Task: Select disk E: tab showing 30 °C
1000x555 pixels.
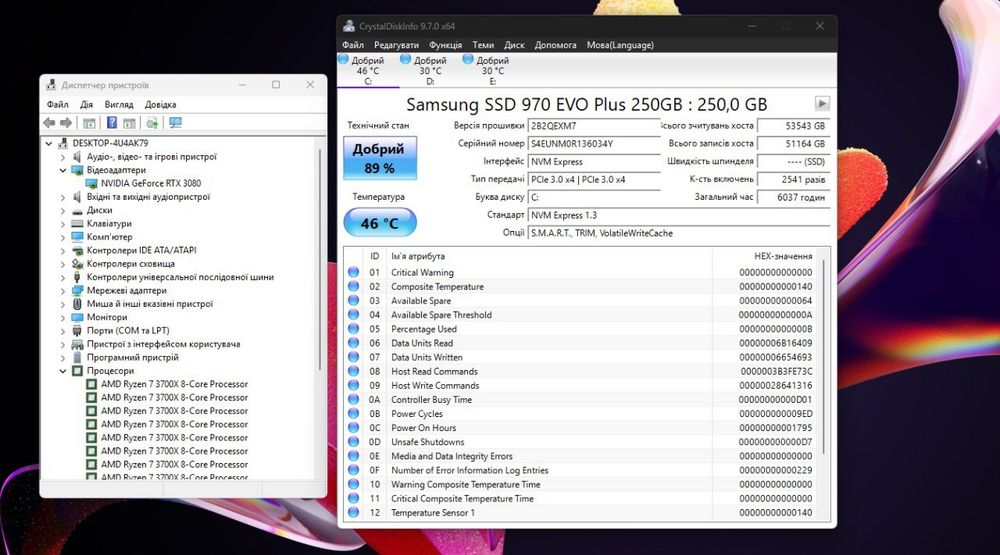Action: tap(493, 70)
